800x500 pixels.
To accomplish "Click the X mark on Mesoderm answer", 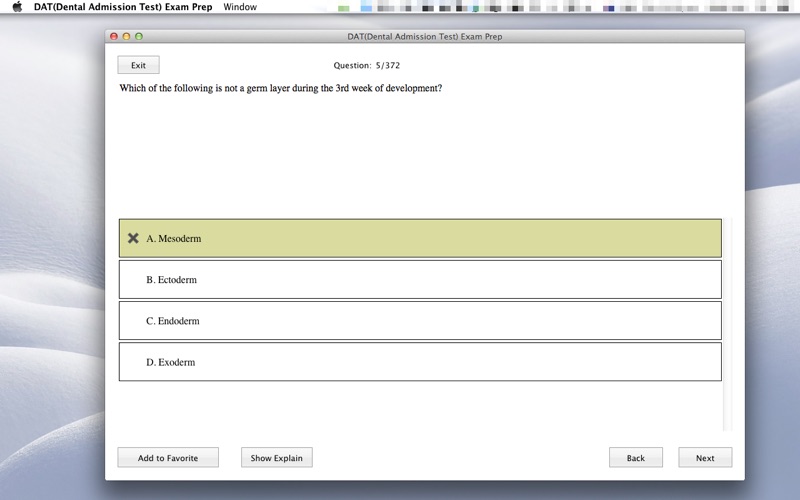I will click(x=133, y=238).
